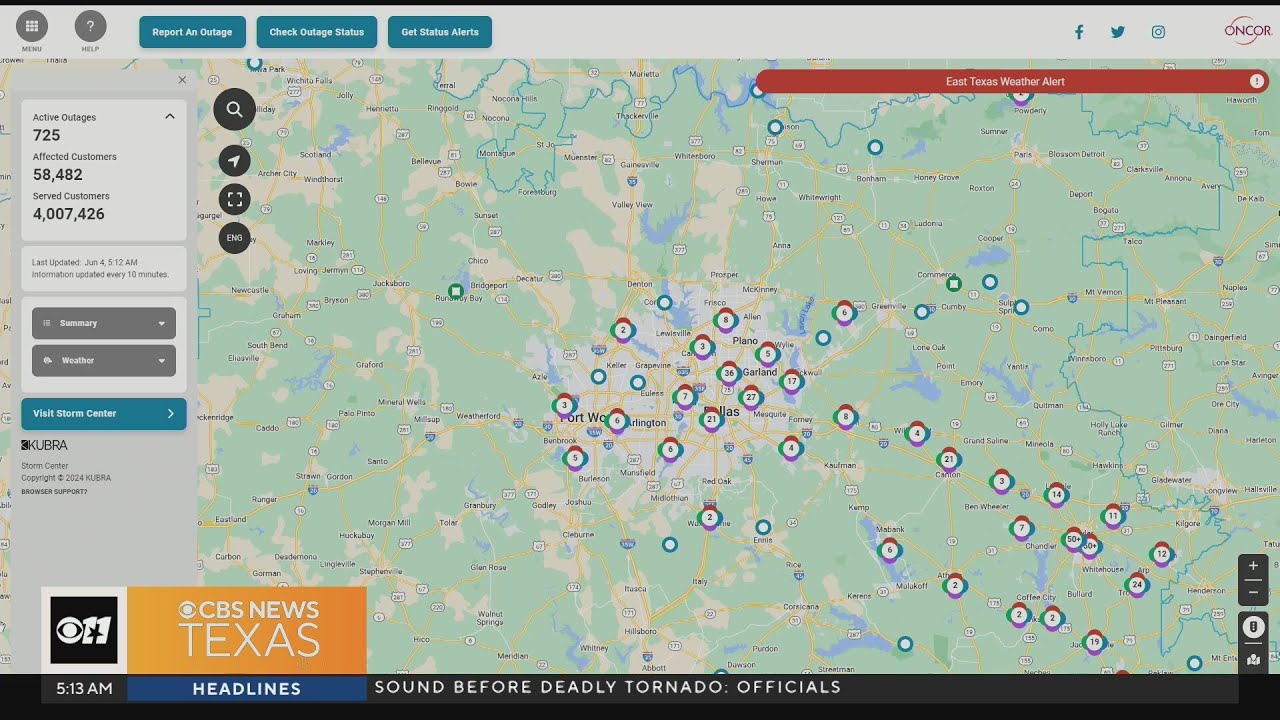The image size is (1280, 720).
Task: Select the outage cluster marked 36
Action: point(729,373)
